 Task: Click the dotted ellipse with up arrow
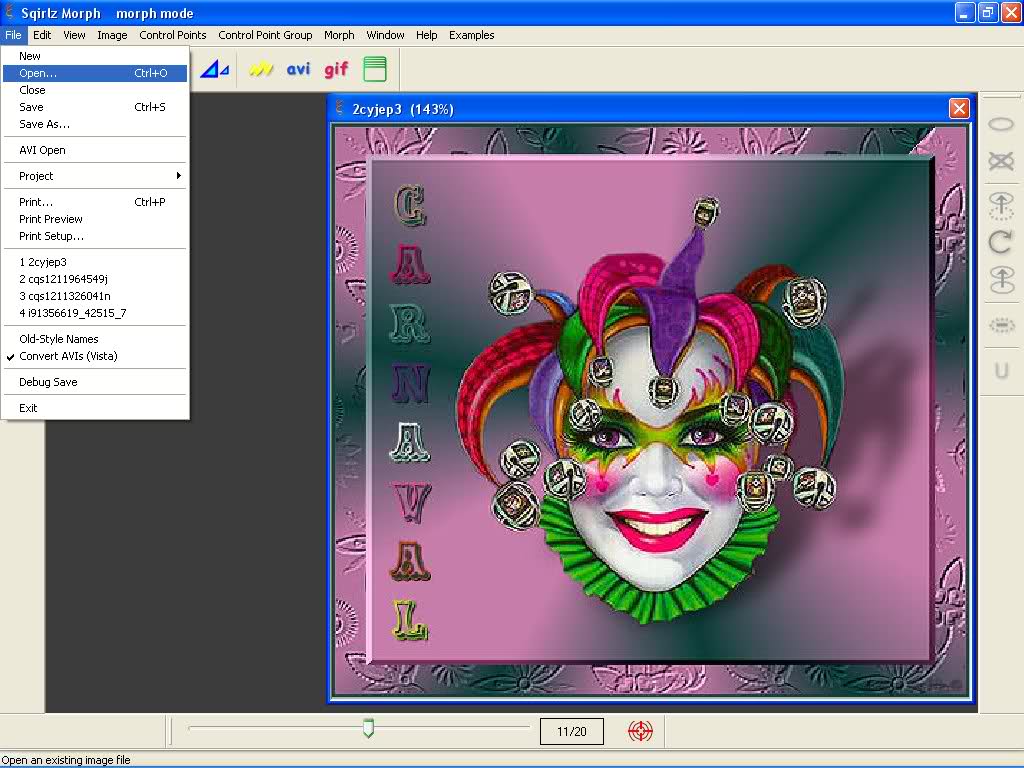pyautogui.click(x=1000, y=205)
